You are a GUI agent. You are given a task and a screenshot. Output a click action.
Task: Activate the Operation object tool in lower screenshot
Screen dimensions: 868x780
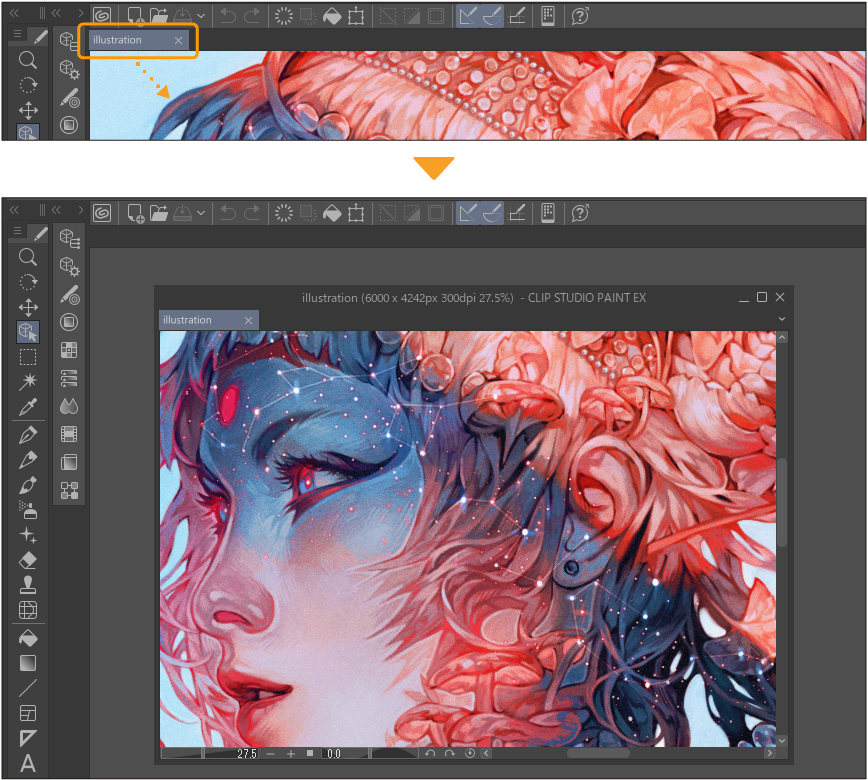[28, 332]
